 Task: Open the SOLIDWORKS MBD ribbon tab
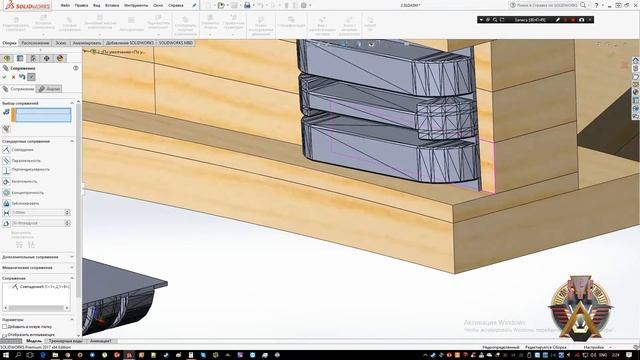pos(175,43)
